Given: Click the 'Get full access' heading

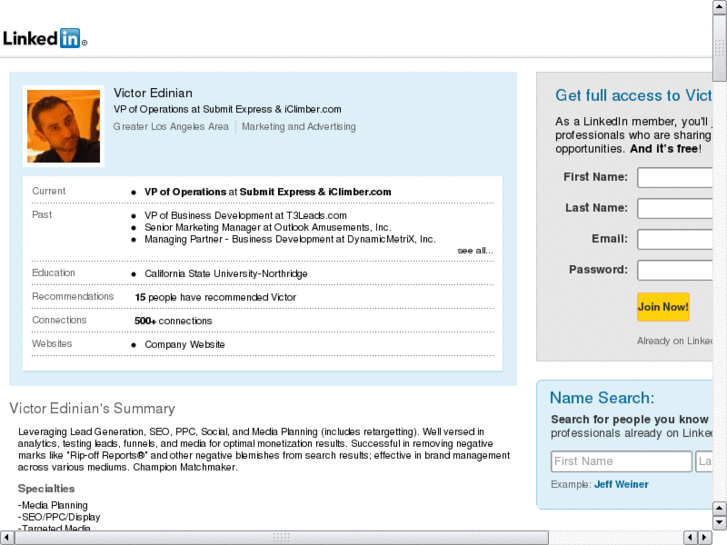Looking at the screenshot, I should pyautogui.click(x=634, y=96).
